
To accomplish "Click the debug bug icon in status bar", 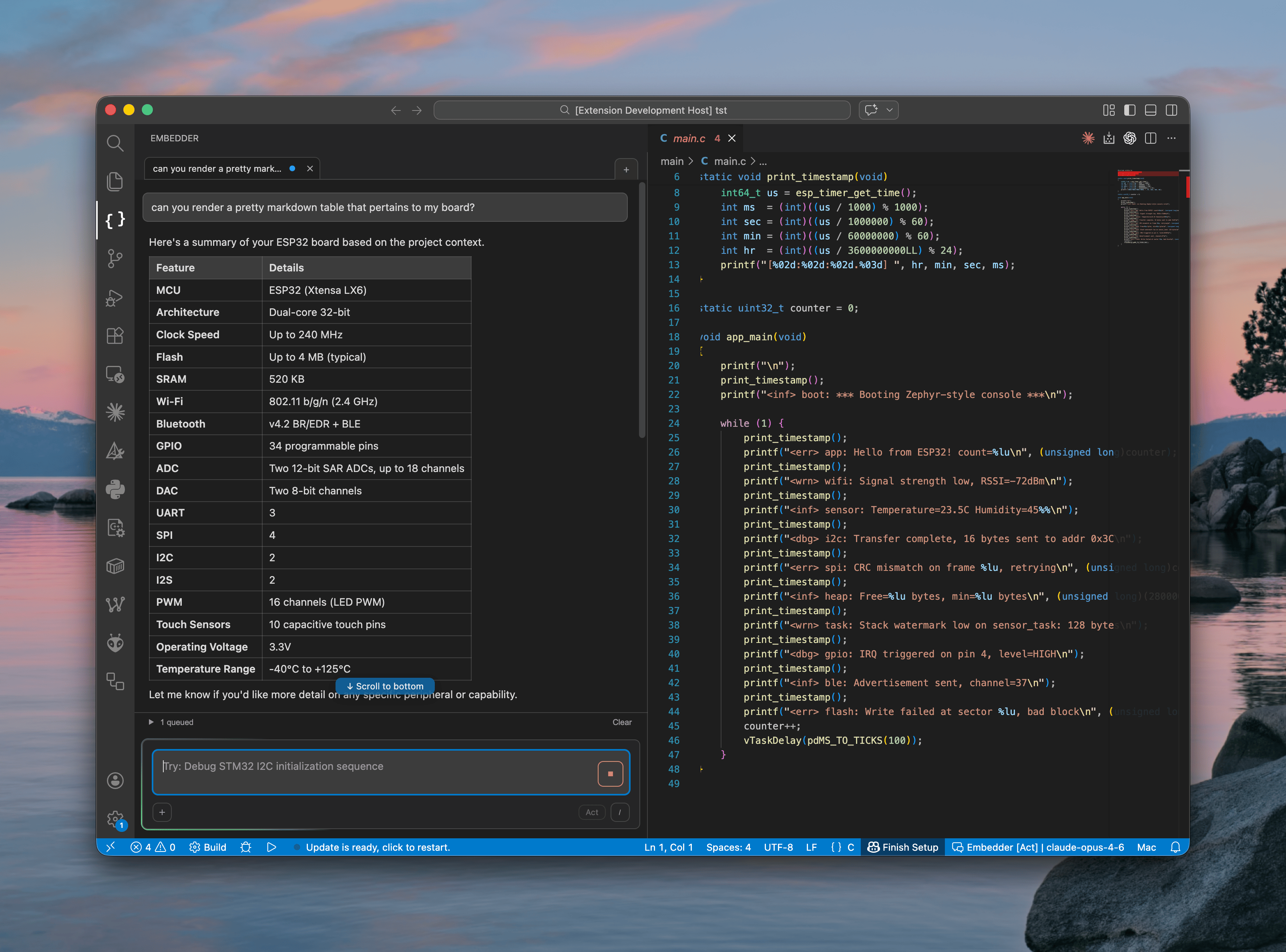I will (x=246, y=847).
